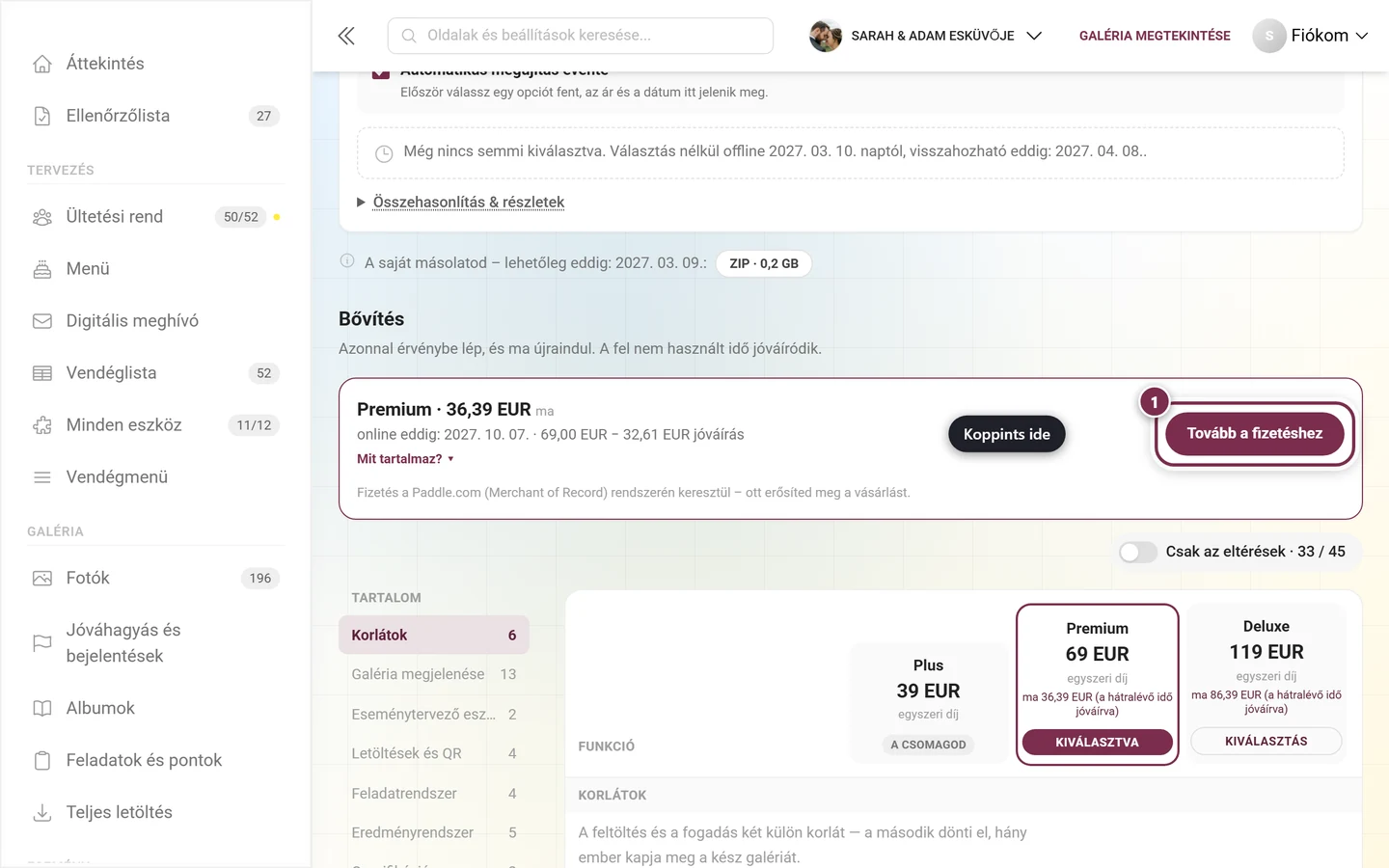Click the info icon beside saját másolatod

click(347, 261)
